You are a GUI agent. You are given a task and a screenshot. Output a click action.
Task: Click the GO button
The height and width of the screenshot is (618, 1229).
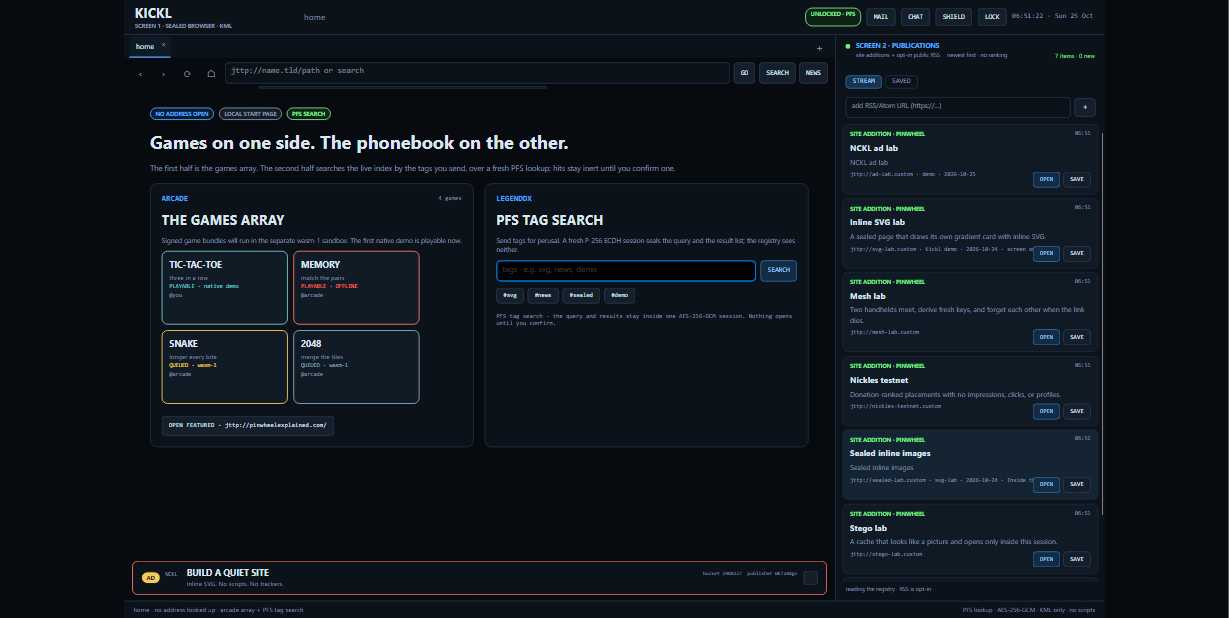pyautogui.click(x=744, y=73)
